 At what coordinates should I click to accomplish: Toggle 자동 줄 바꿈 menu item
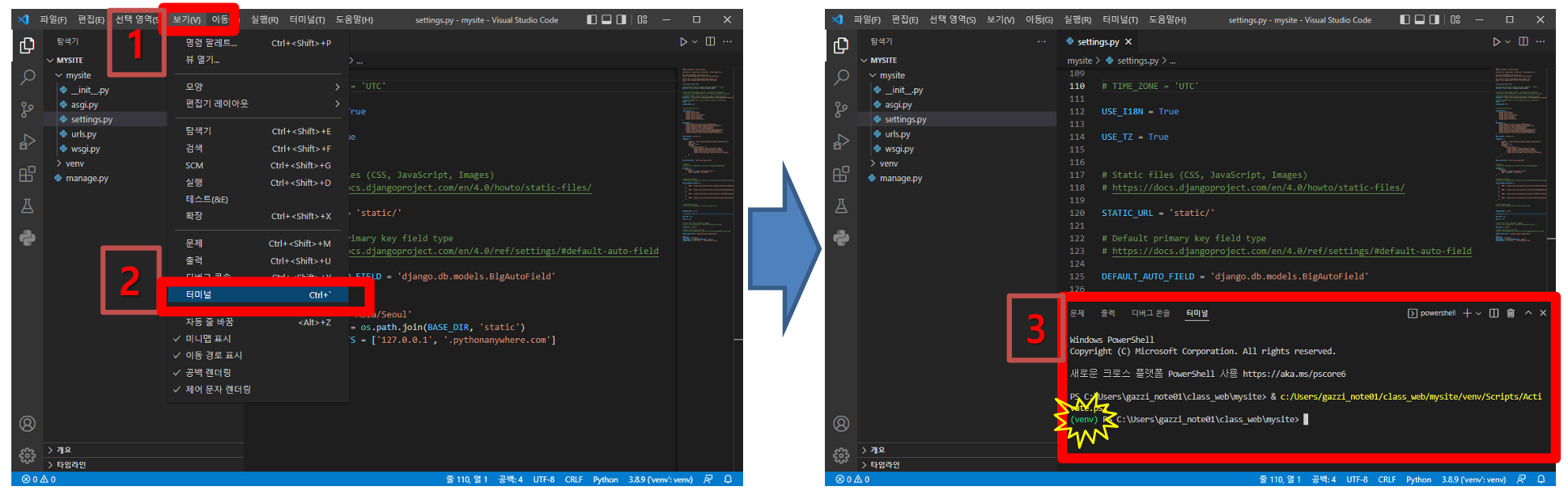(x=257, y=322)
